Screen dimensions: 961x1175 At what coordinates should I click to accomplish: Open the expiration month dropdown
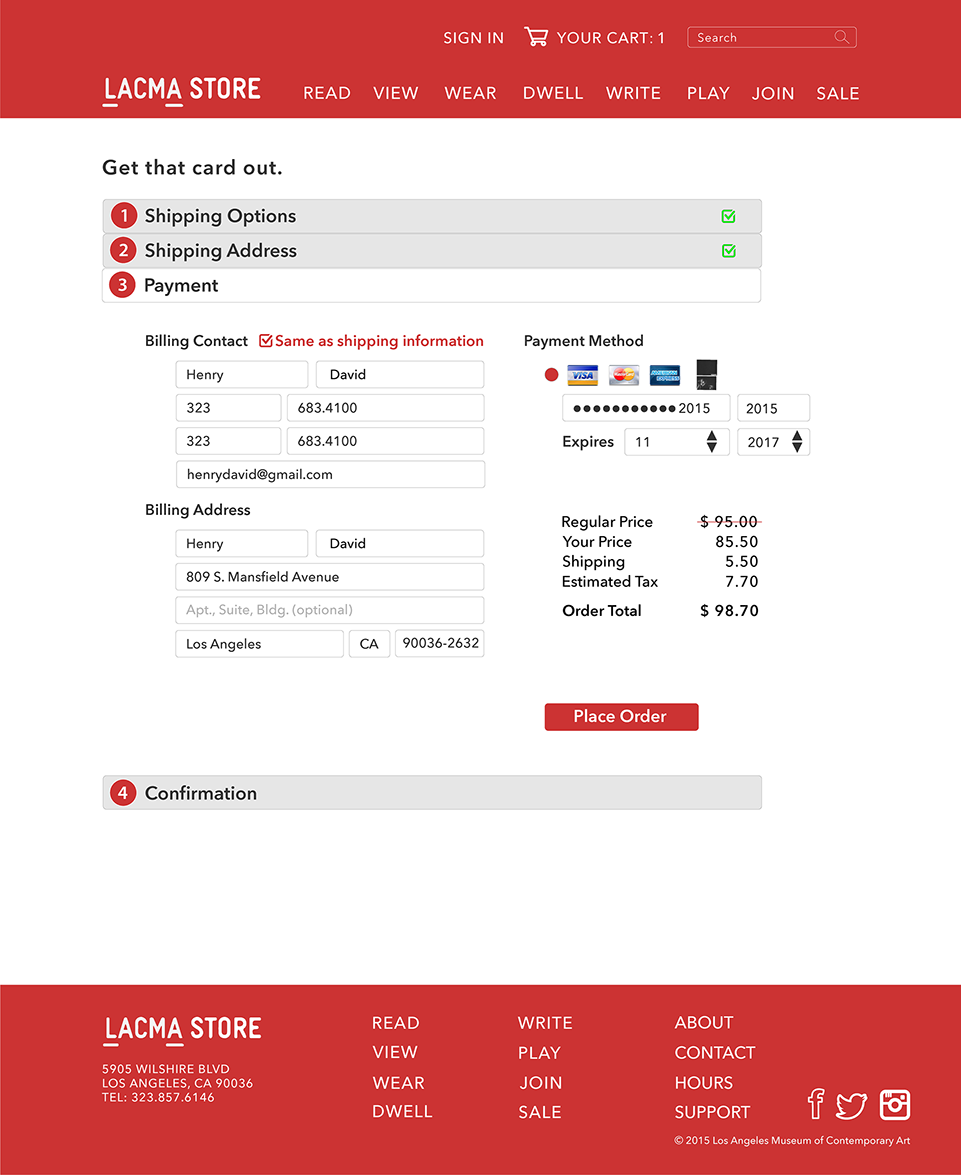[676, 442]
